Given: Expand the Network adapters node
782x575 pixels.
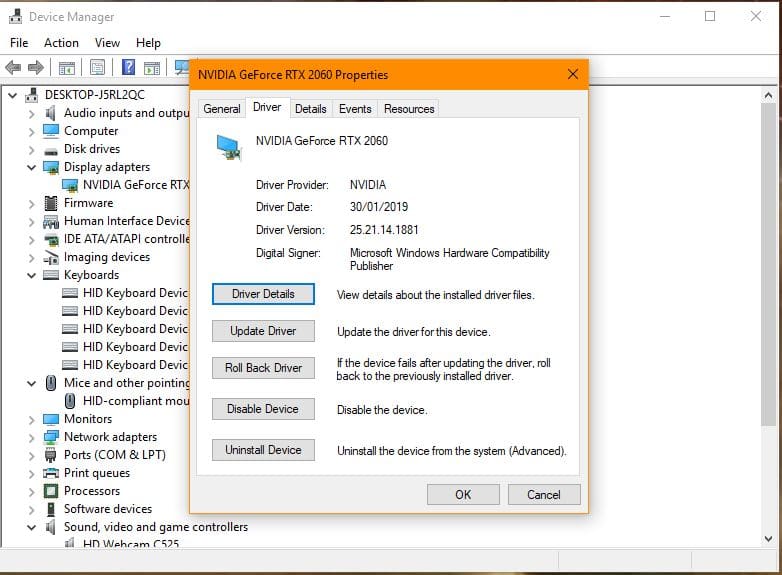Looking at the screenshot, I should (x=31, y=438).
